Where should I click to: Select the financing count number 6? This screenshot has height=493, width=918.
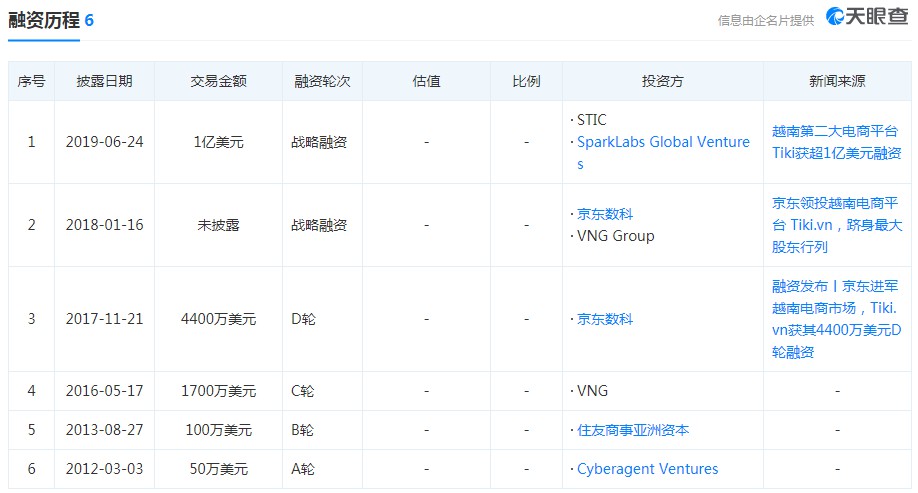tap(89, 20)
